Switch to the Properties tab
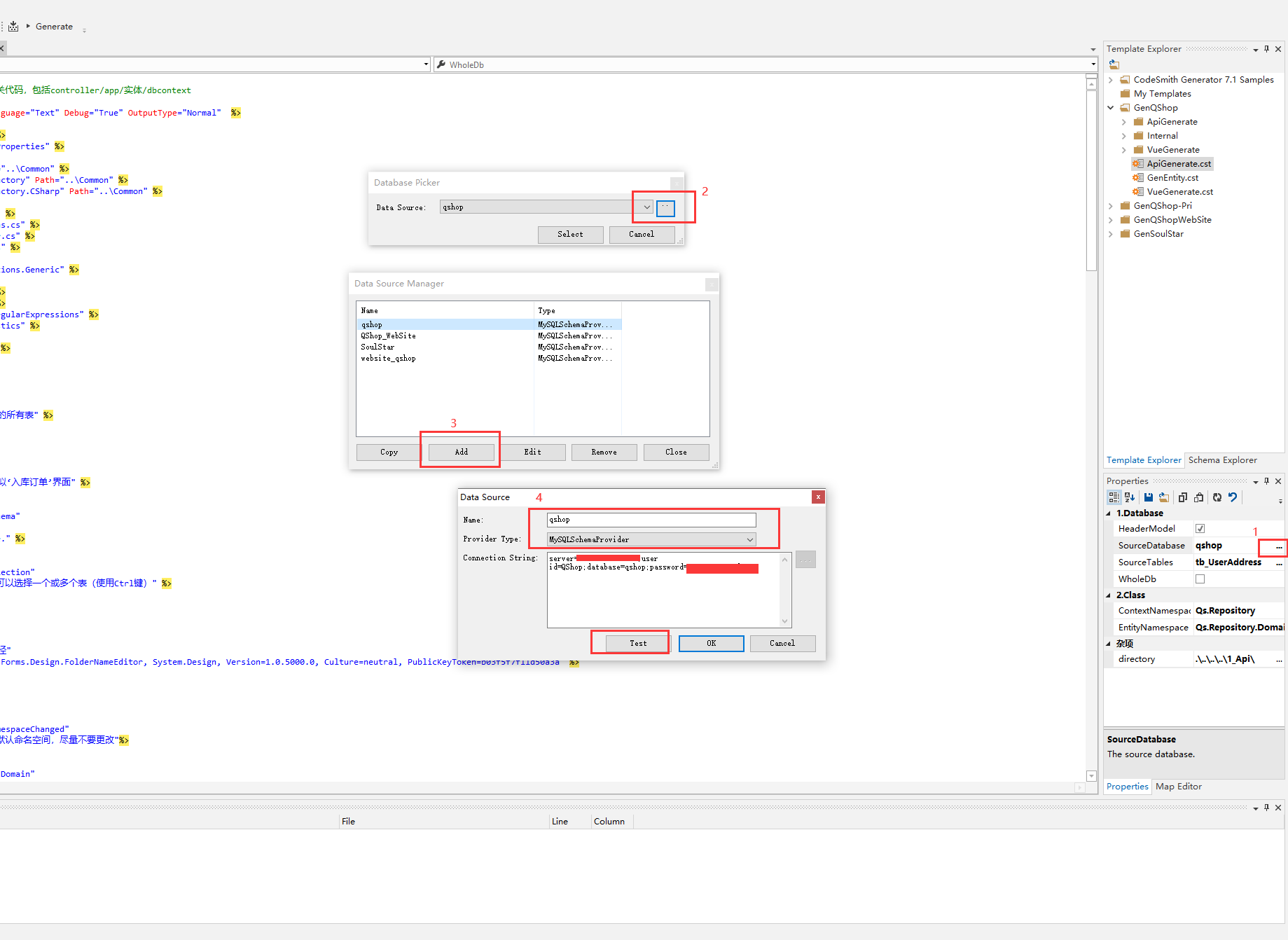The height and width of the screenshot is (940, 1288). pos(1127,787)
